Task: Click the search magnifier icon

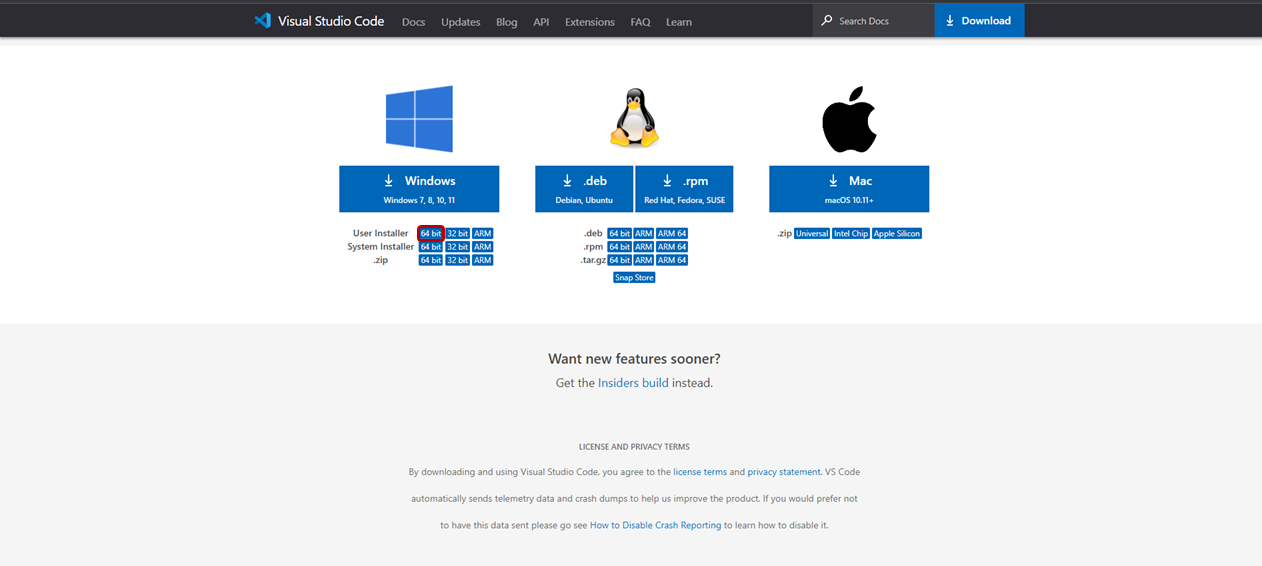Action: click(827, 20)
